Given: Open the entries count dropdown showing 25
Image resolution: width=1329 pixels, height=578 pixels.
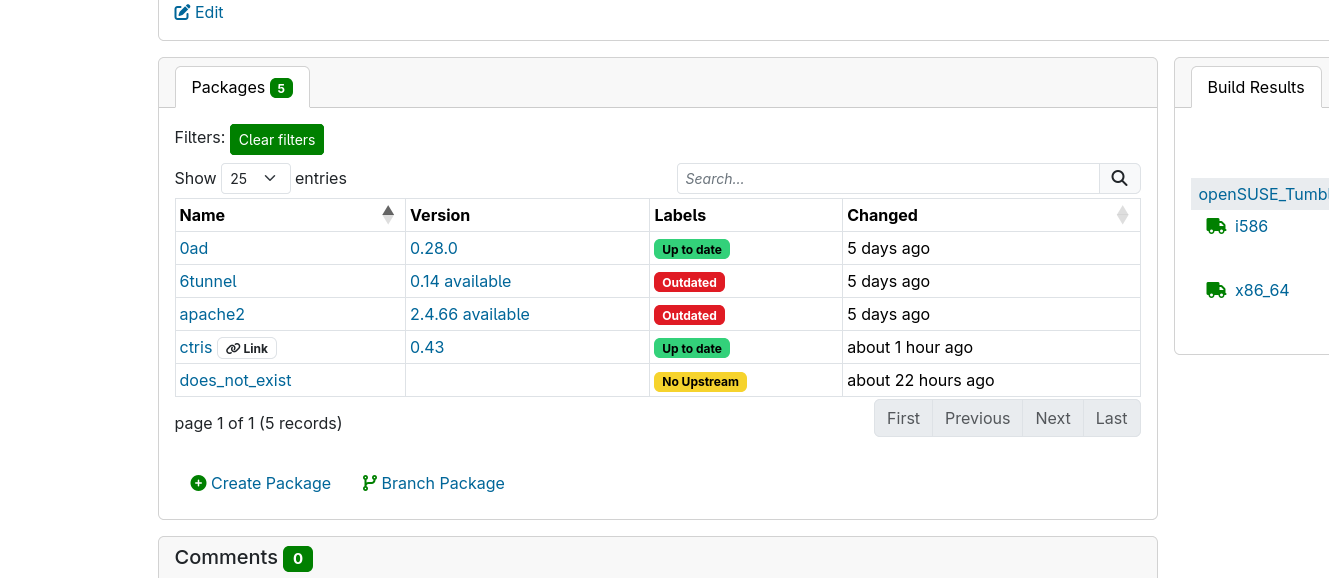Looking at the screenshot, I should pyautogui.click(x=255, y=179).
